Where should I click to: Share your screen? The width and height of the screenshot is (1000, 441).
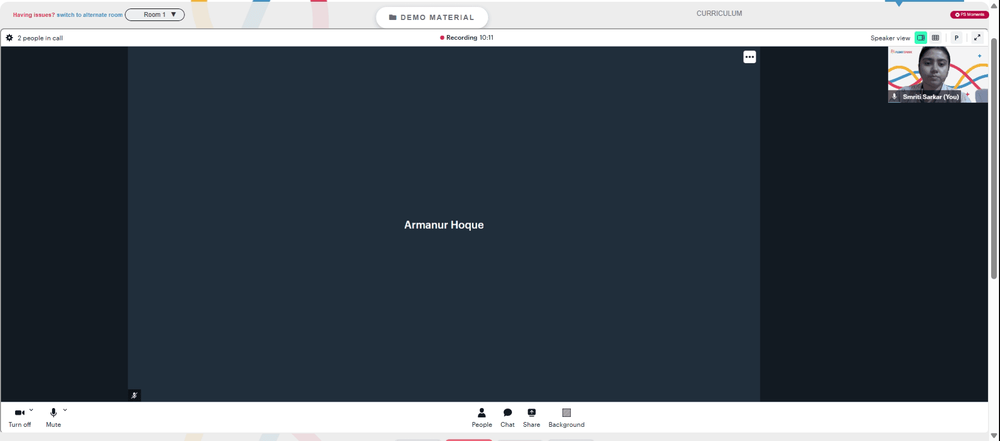point(531,417)
